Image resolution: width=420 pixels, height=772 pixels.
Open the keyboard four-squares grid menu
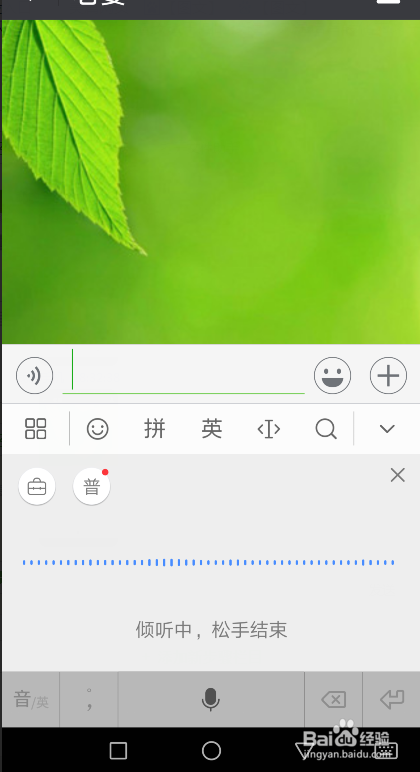tap(35, 429)
